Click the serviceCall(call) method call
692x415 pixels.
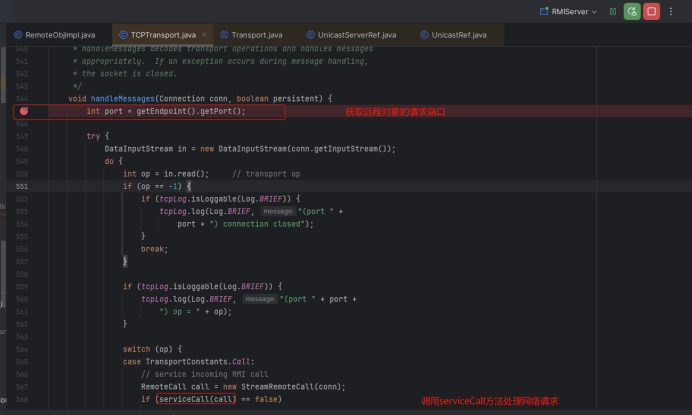click(x=196, y=400)
